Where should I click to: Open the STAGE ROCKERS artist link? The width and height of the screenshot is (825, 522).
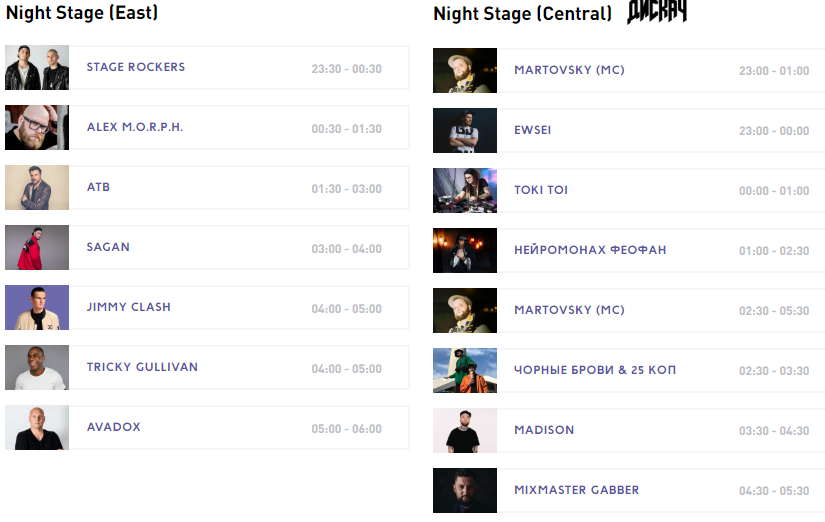pos(136,67)
